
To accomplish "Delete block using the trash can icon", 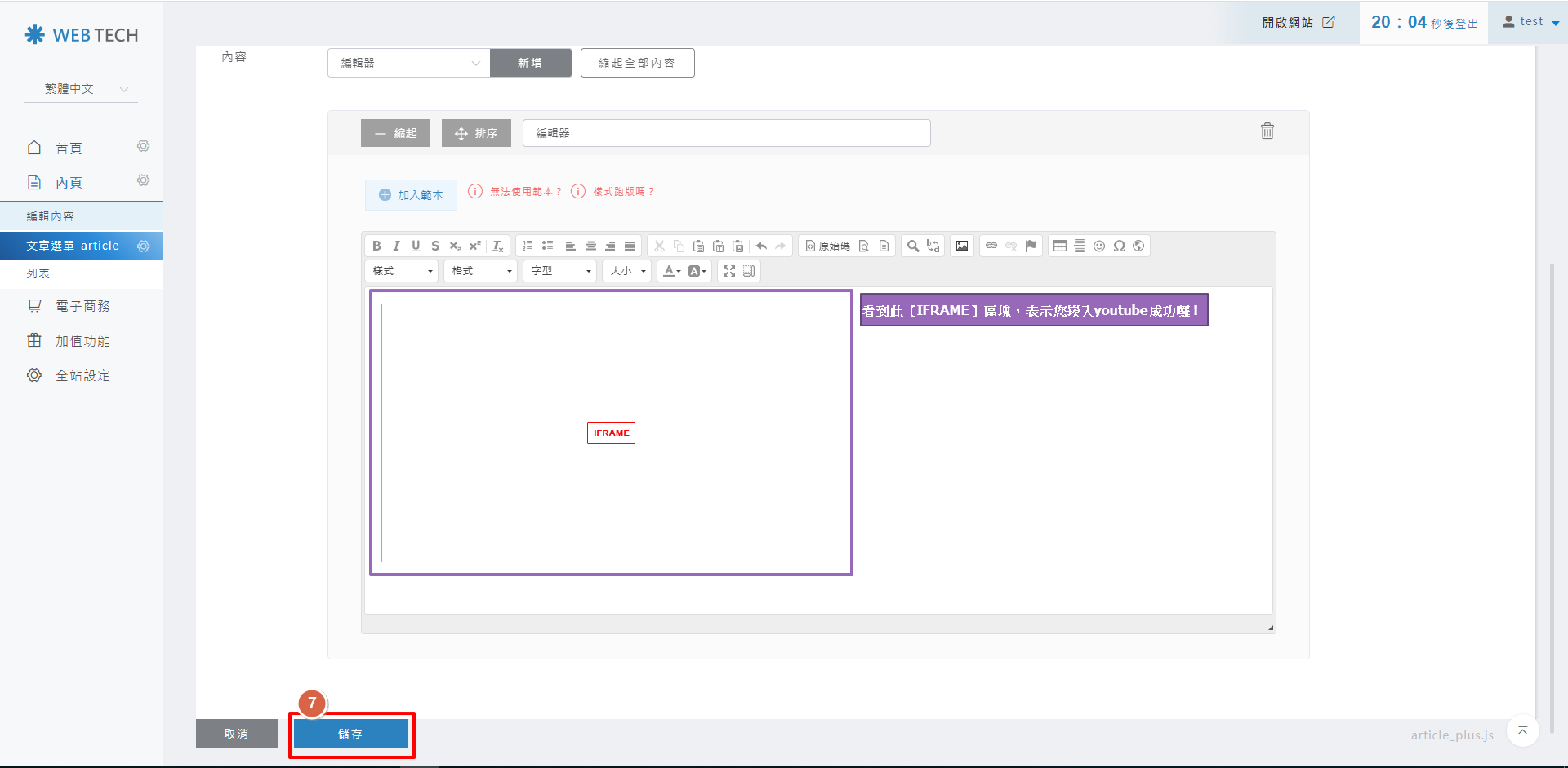I will point(1267,131).
